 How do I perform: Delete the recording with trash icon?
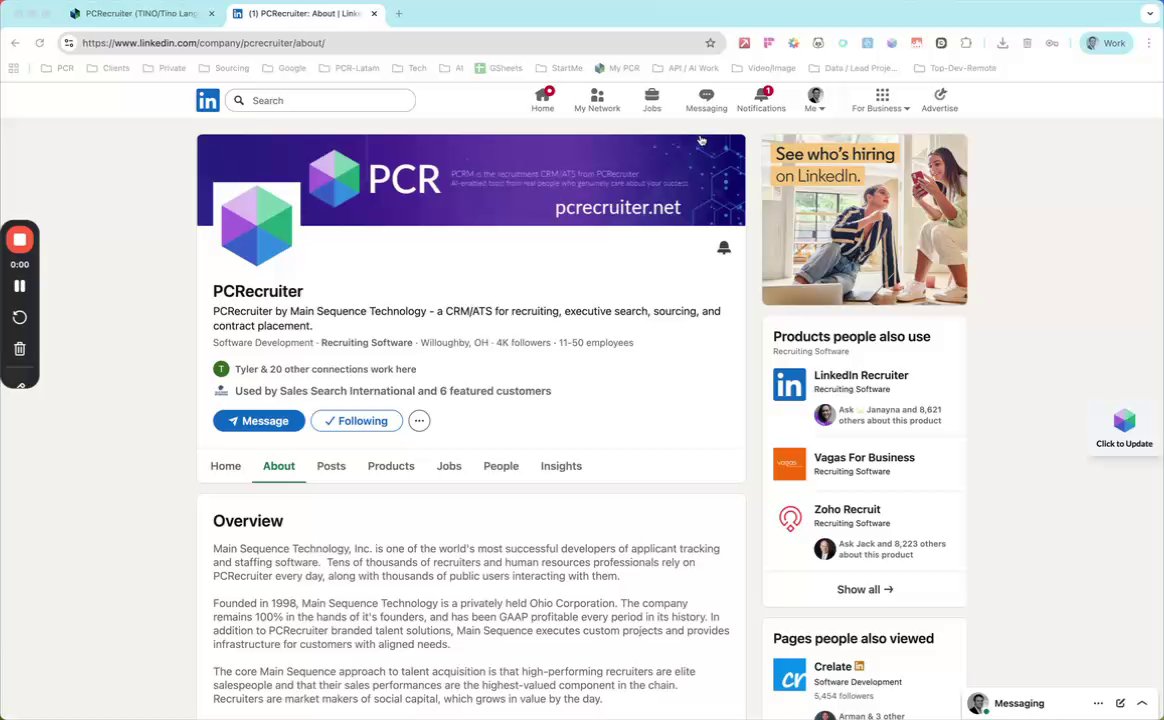[x=20, y=349]
